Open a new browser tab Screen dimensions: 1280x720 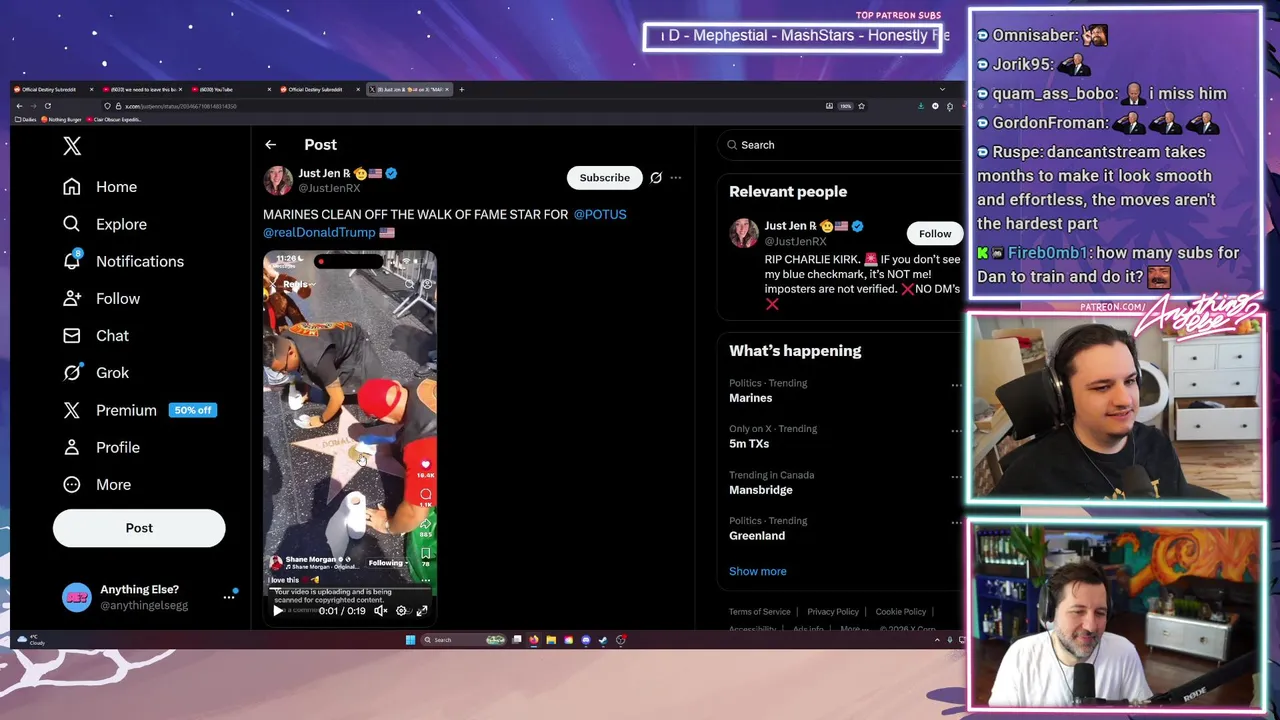(x=461, y=89)
